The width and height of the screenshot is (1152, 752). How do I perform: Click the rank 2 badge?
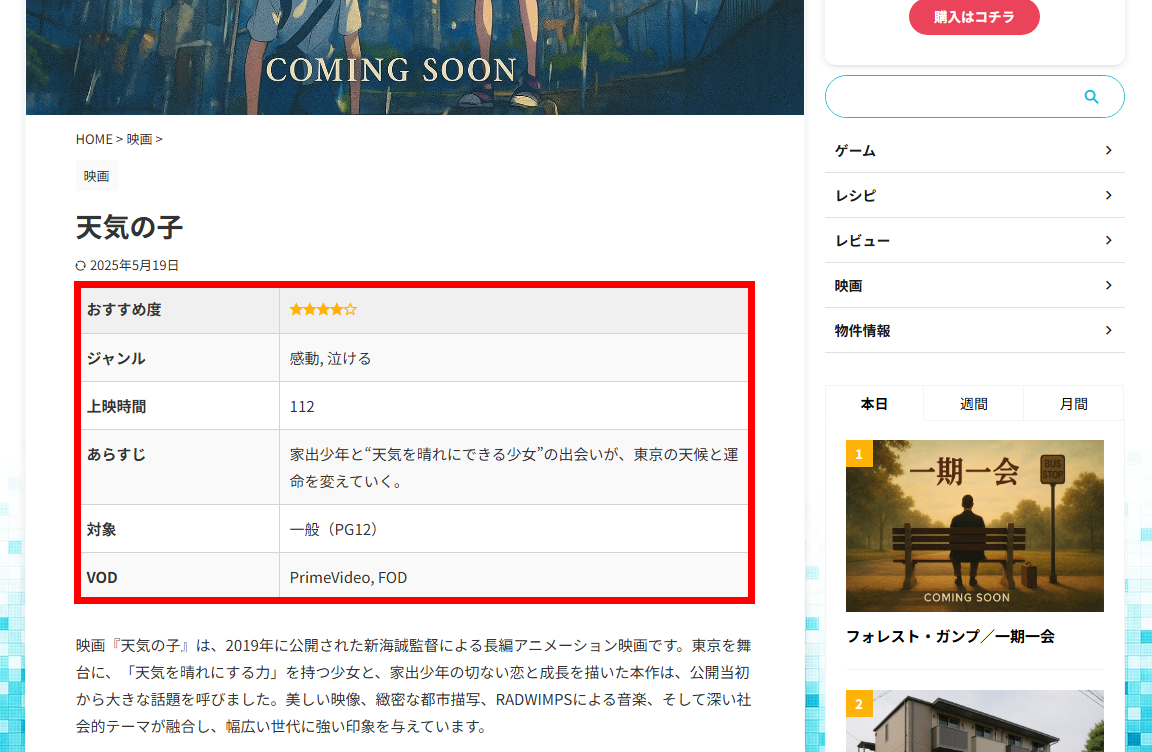859,704
